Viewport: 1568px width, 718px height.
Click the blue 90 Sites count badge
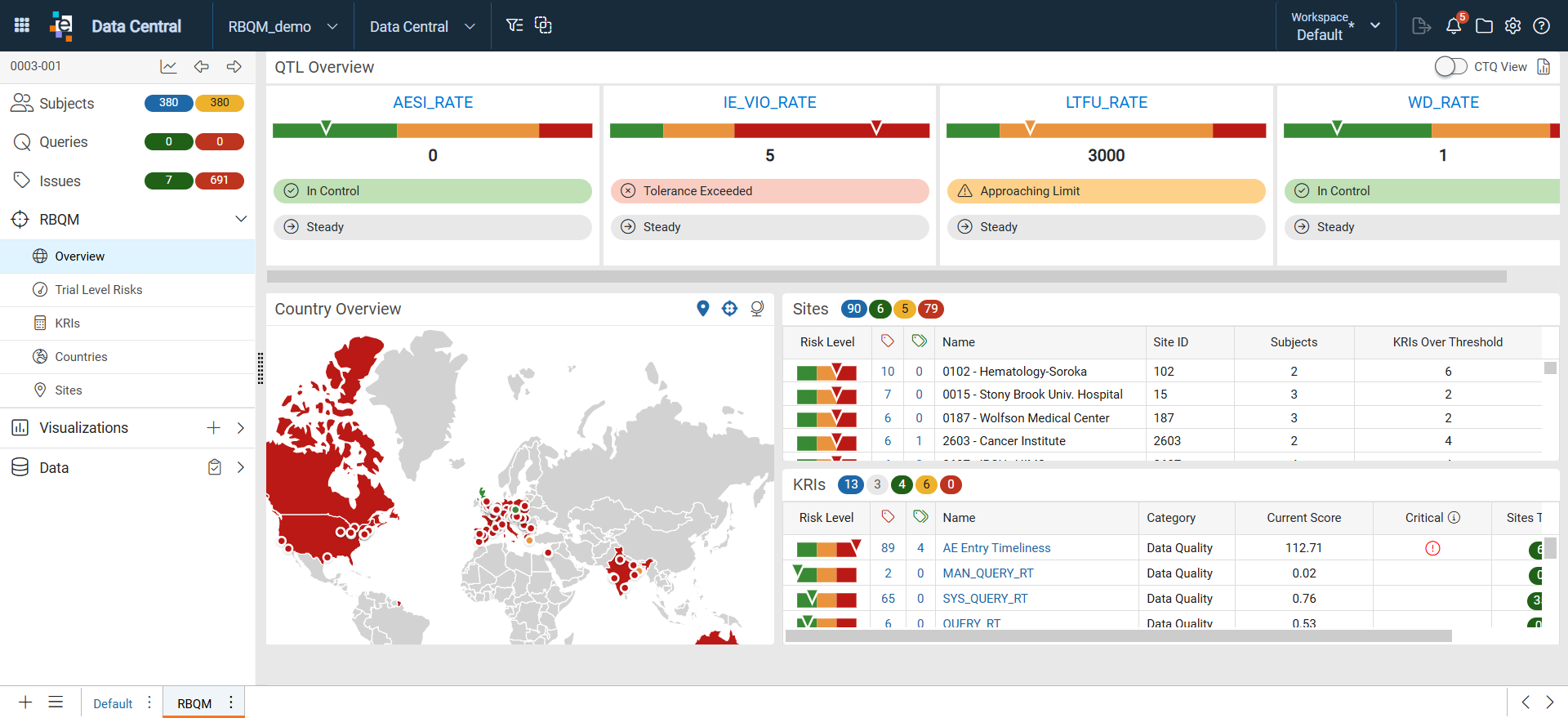click(853, 309)
